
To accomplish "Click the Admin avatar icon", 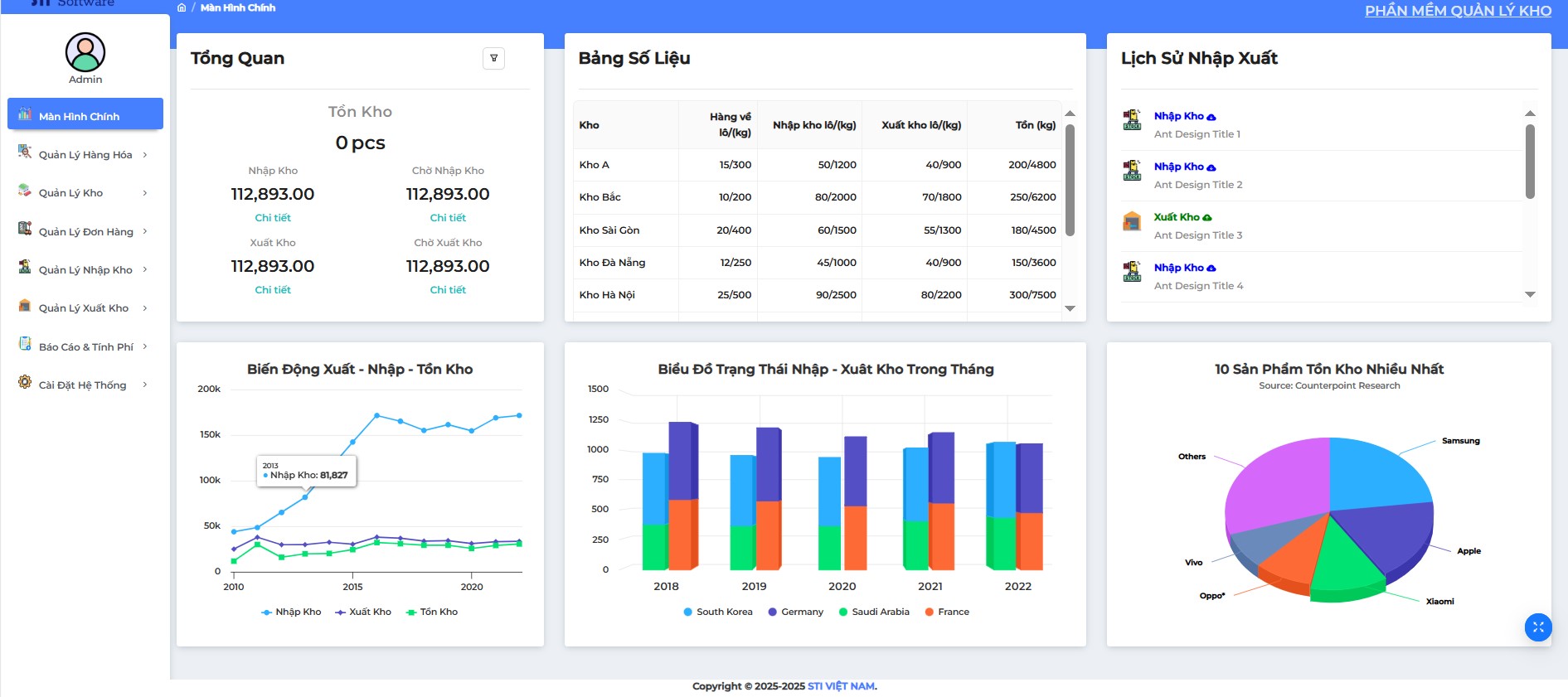I will click(85, 52).
